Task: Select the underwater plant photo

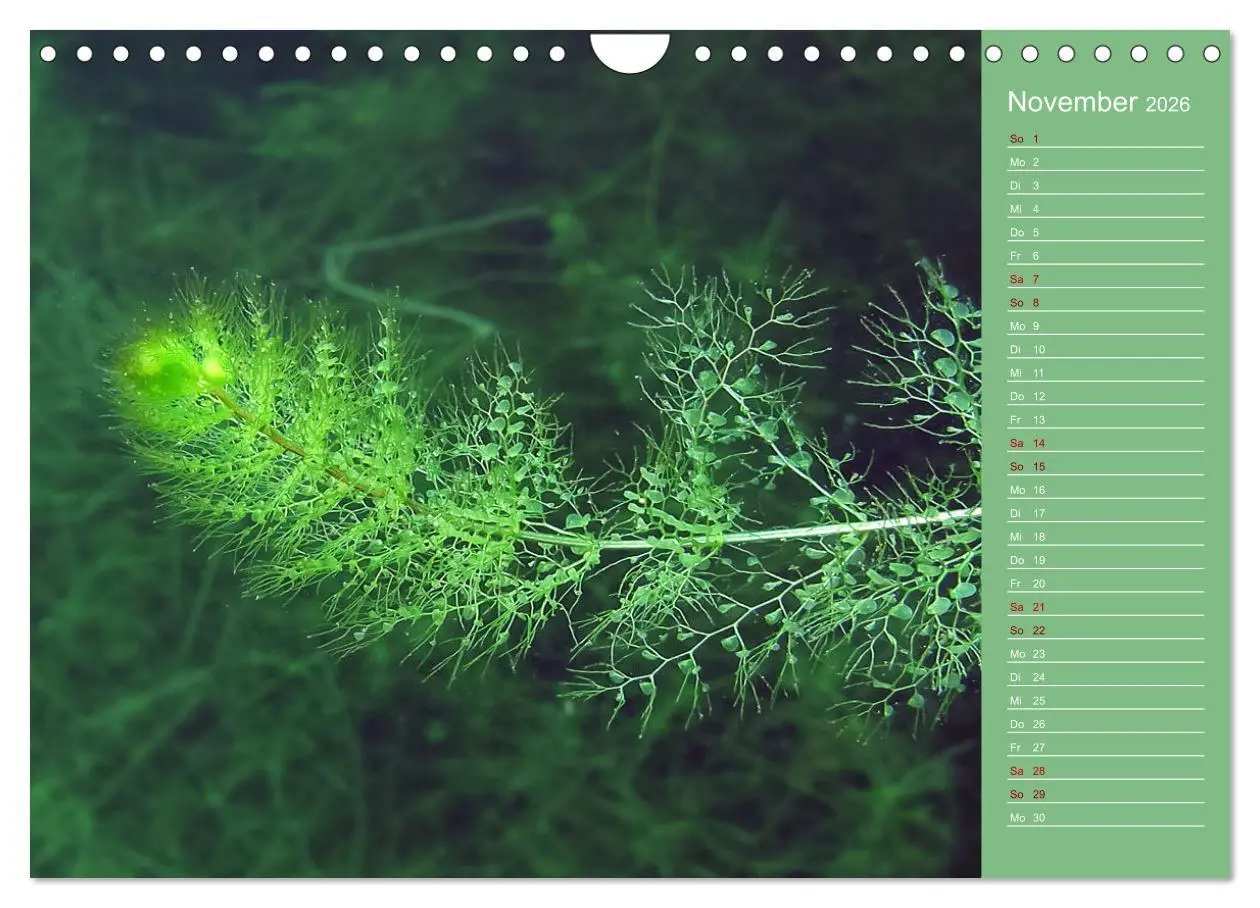Action: 506,454
